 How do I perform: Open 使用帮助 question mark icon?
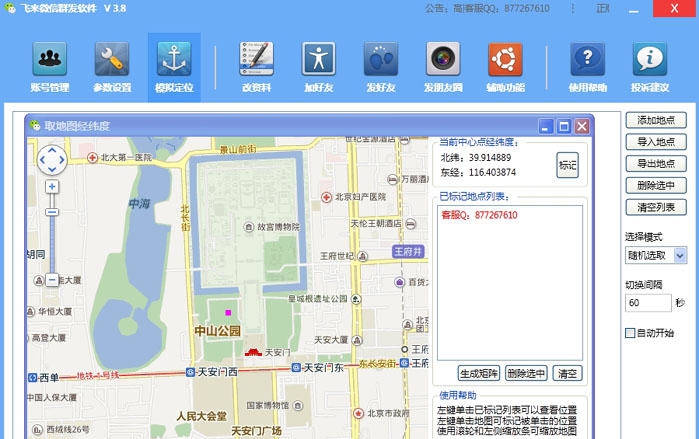coord(588,59)
